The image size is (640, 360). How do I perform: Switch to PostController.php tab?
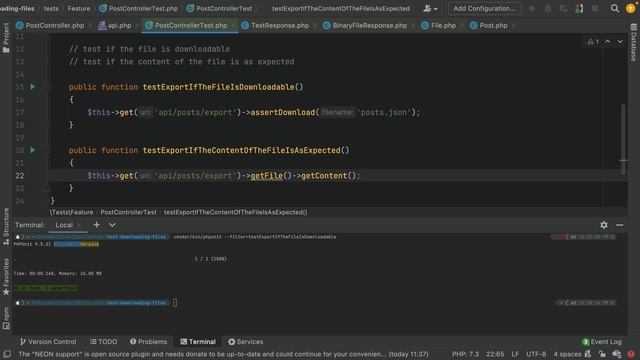point(50,25)
